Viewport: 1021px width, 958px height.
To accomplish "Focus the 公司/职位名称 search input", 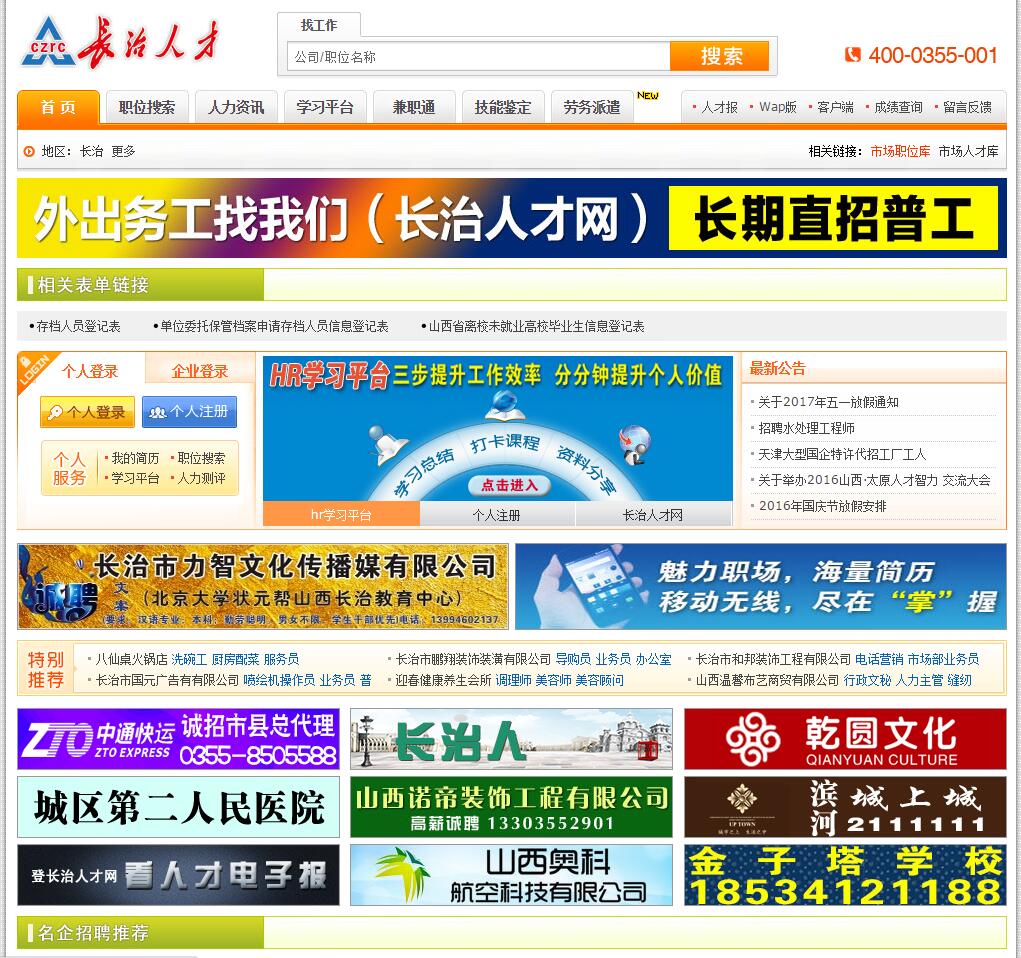I will pos(479,57).
